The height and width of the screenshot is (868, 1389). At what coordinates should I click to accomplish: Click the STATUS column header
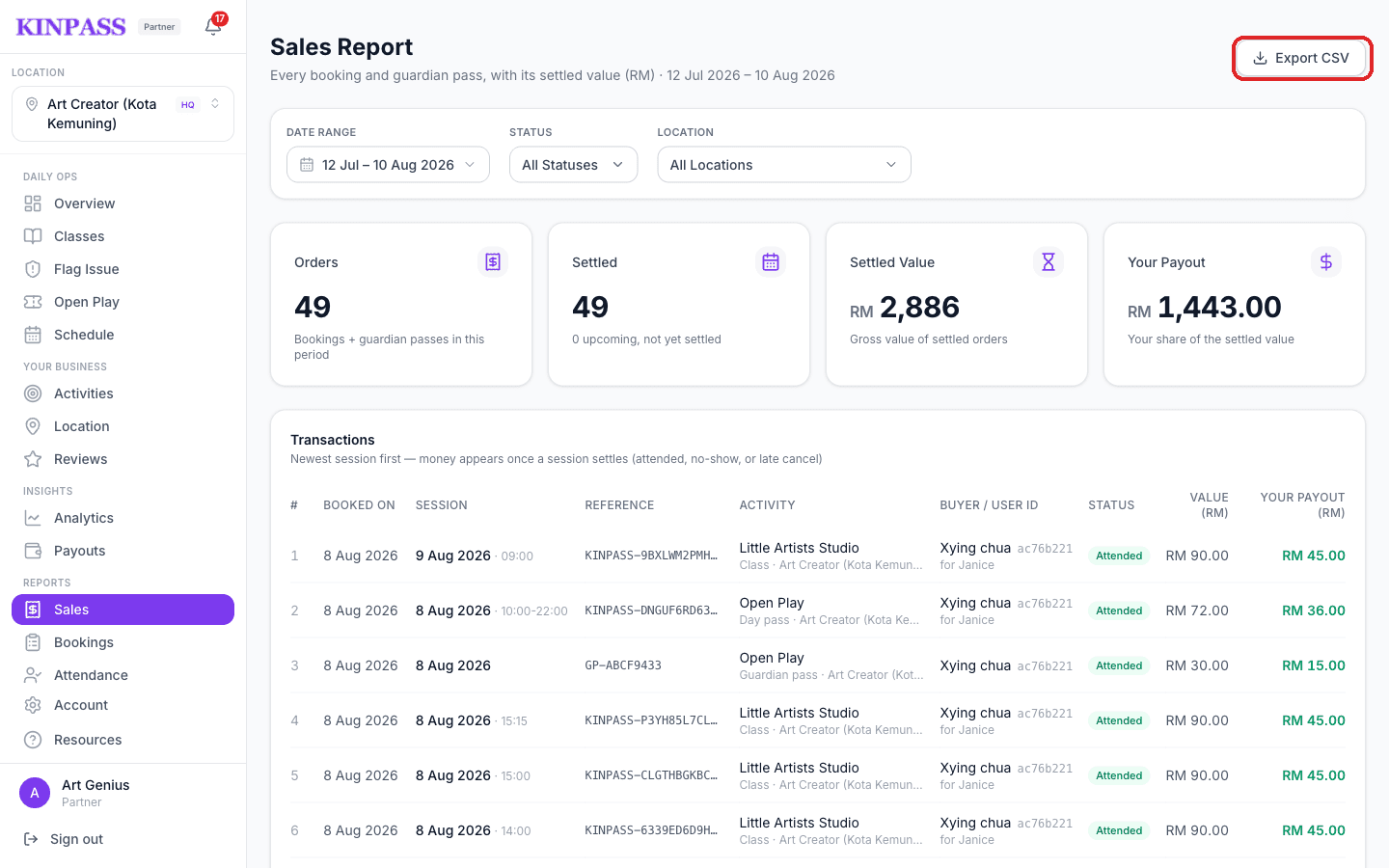[1111, 505]
